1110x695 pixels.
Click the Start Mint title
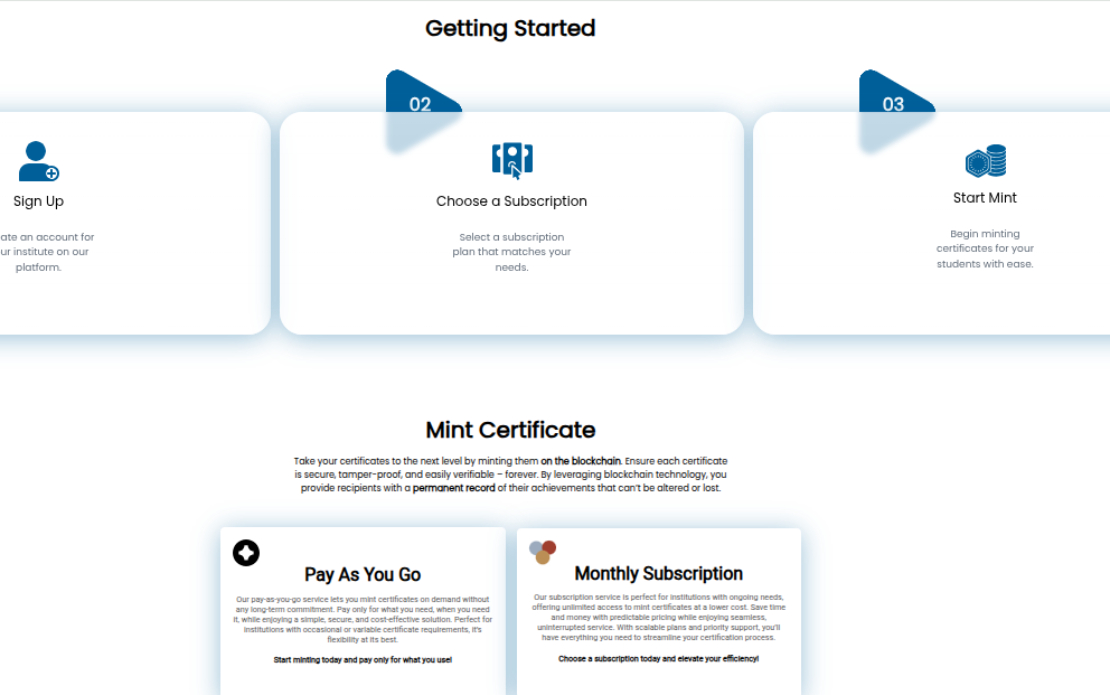pyautogui.click(x=985, y=198)
